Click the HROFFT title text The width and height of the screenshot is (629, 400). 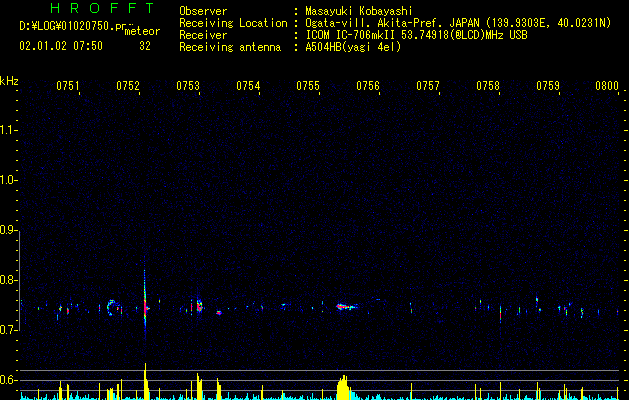(x=103, y=8)
